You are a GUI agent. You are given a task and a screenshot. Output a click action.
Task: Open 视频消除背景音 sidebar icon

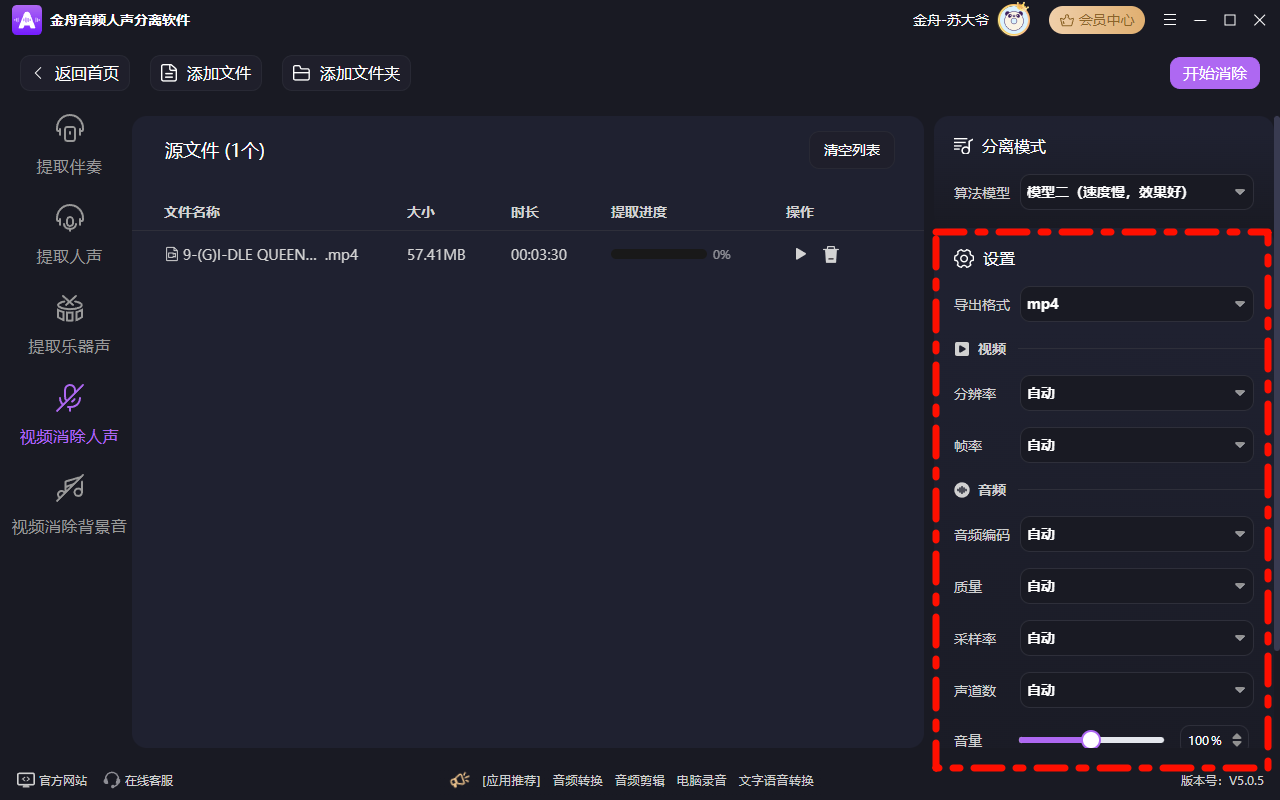(69, 488)
